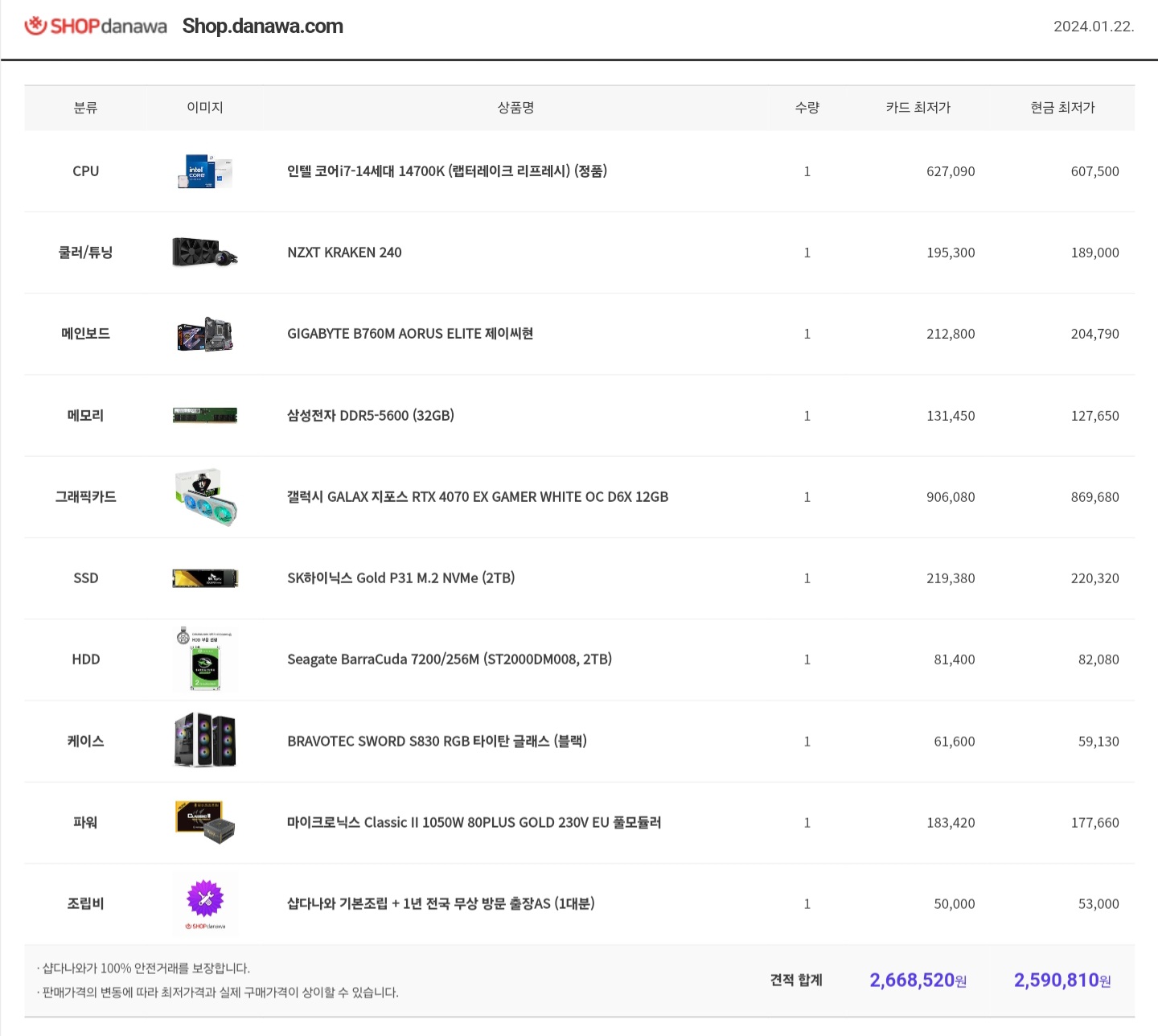The height and width of the screenshot is (1036, 1158).
Task: Select the SSD category cell
Action: (x=85, y=578)
